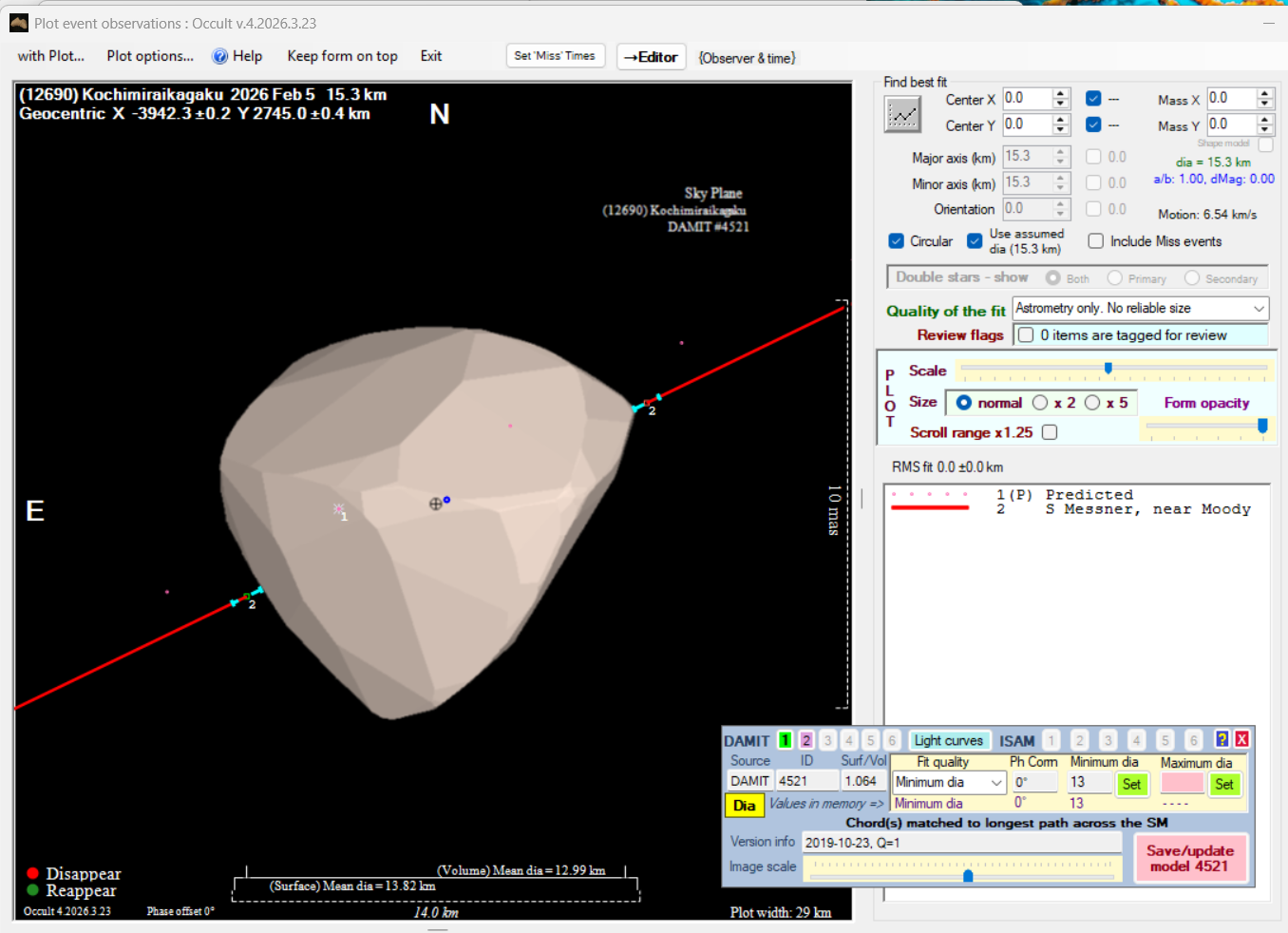The width and height of the screenshot is (1288, 933).
Task: Select DAMIT model number 1
Action: 785,740
